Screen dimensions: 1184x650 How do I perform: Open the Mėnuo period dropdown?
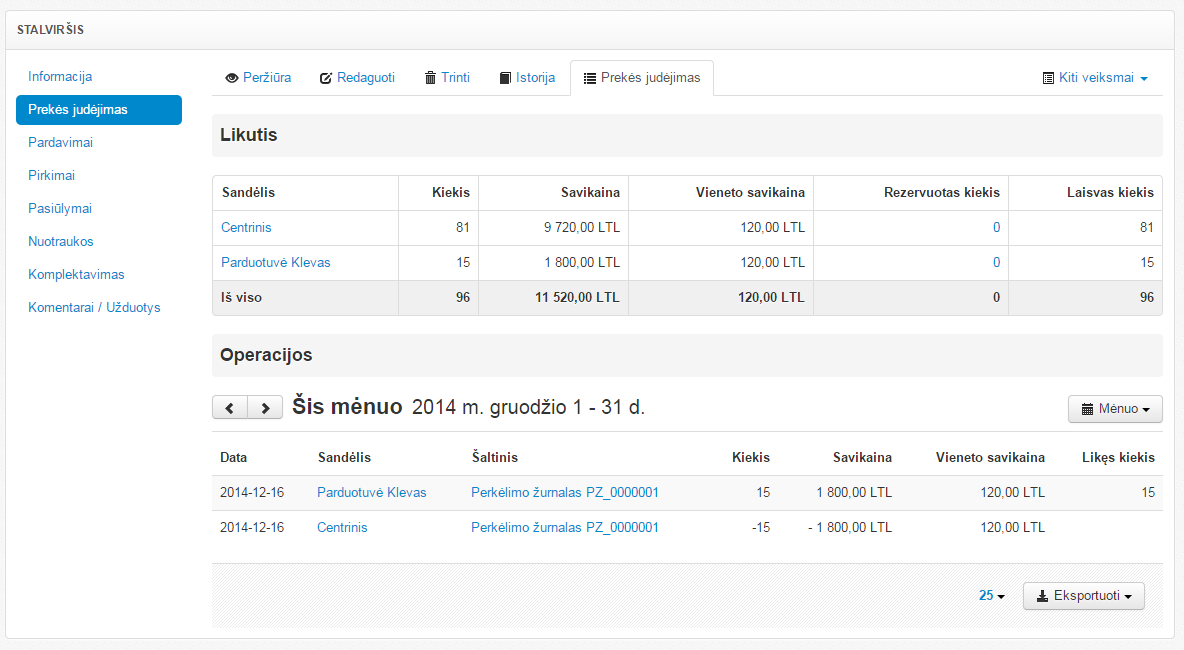pyautogui.click(x=1116, y=409)
